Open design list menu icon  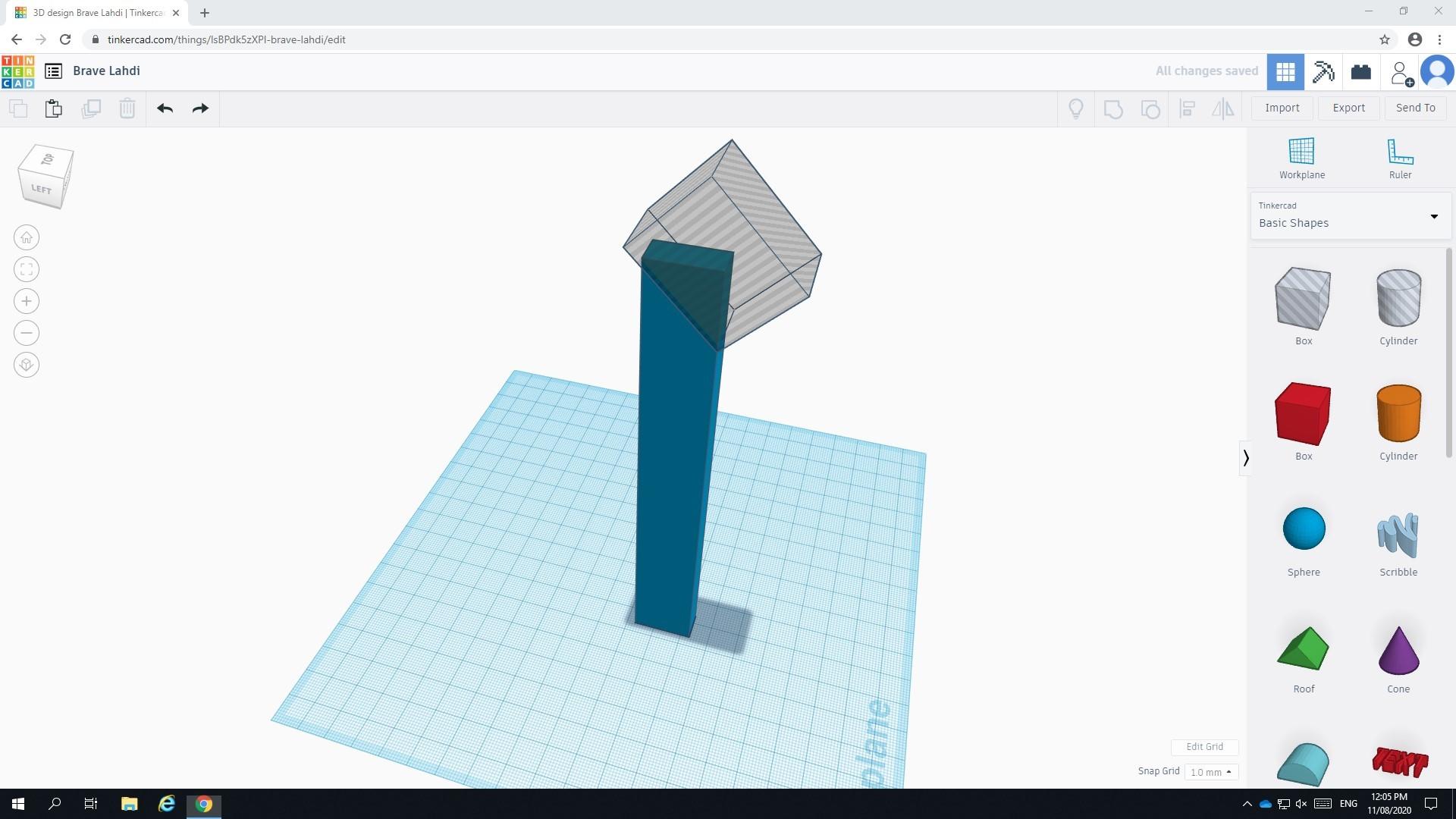53,71
